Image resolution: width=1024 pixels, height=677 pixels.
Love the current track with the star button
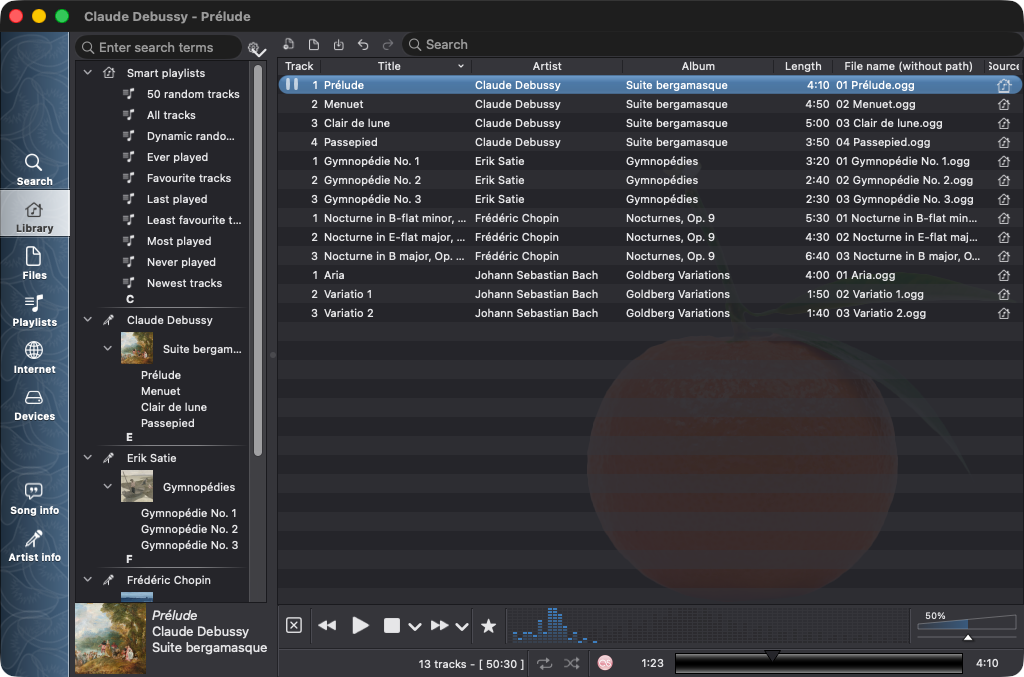click(x=488, y=626)
